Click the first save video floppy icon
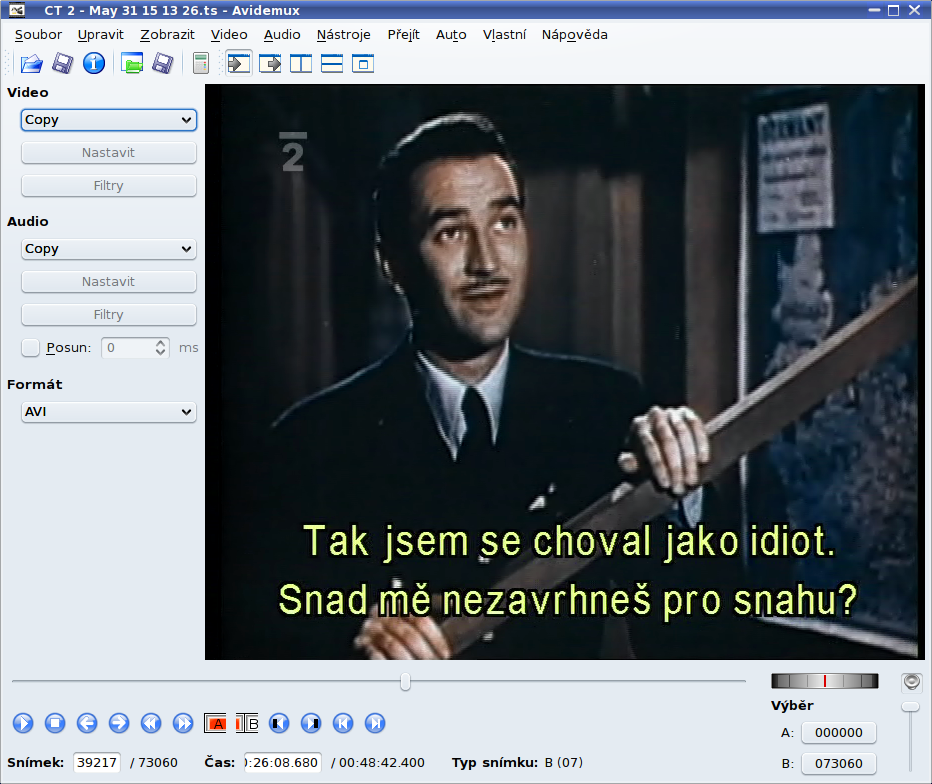Image resolution: width=932 pixels, height=784 pixels. [x=62, y=63]
